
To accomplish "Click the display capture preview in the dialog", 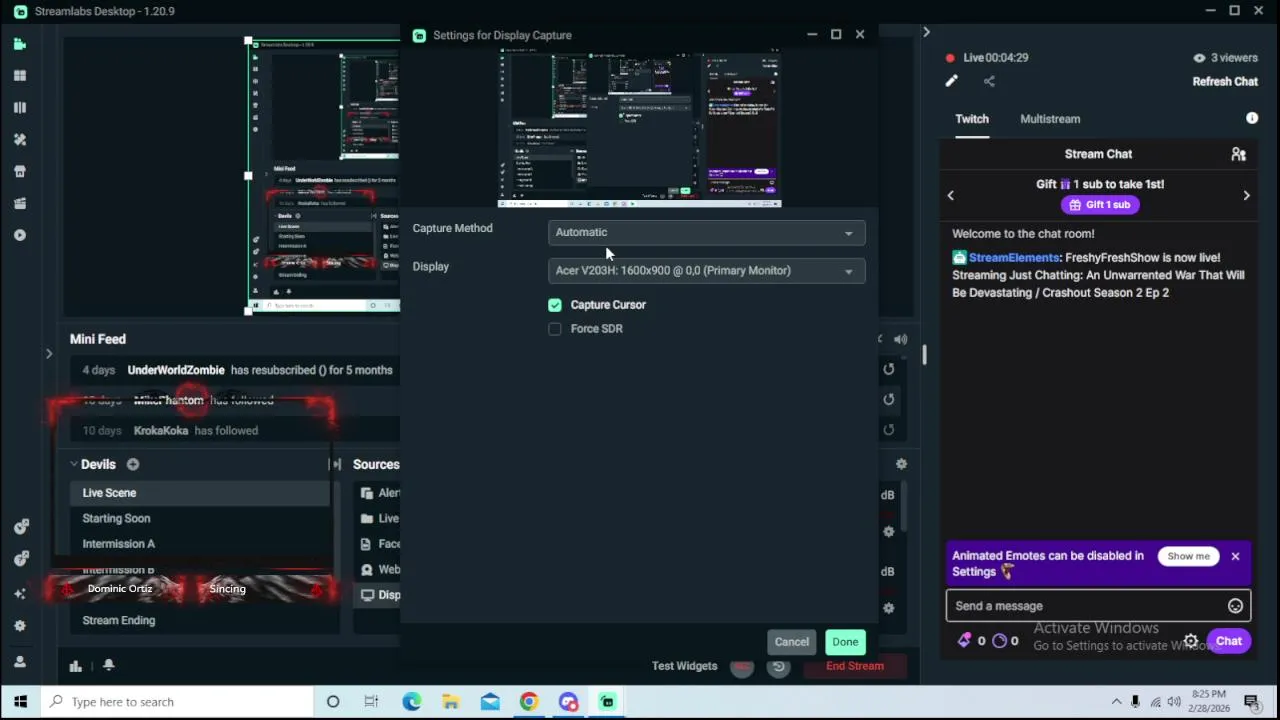I will [x=640, y=130].
